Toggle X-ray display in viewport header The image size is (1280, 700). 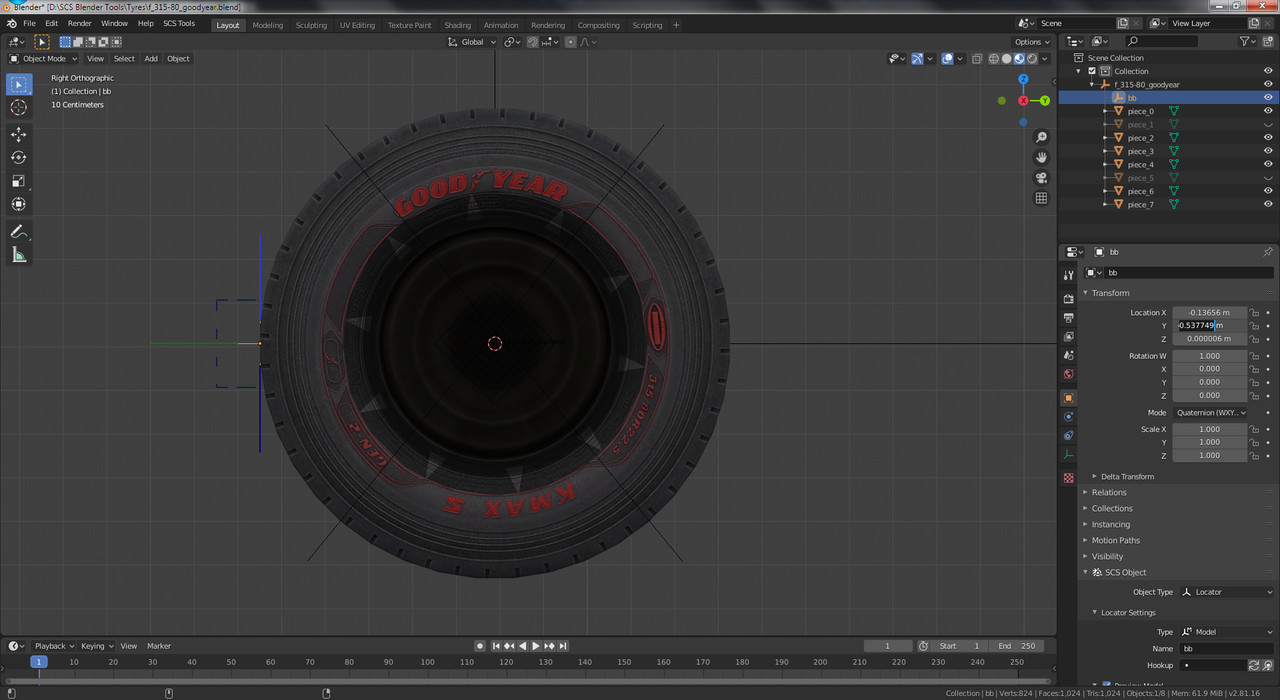(x=978, y=59)
